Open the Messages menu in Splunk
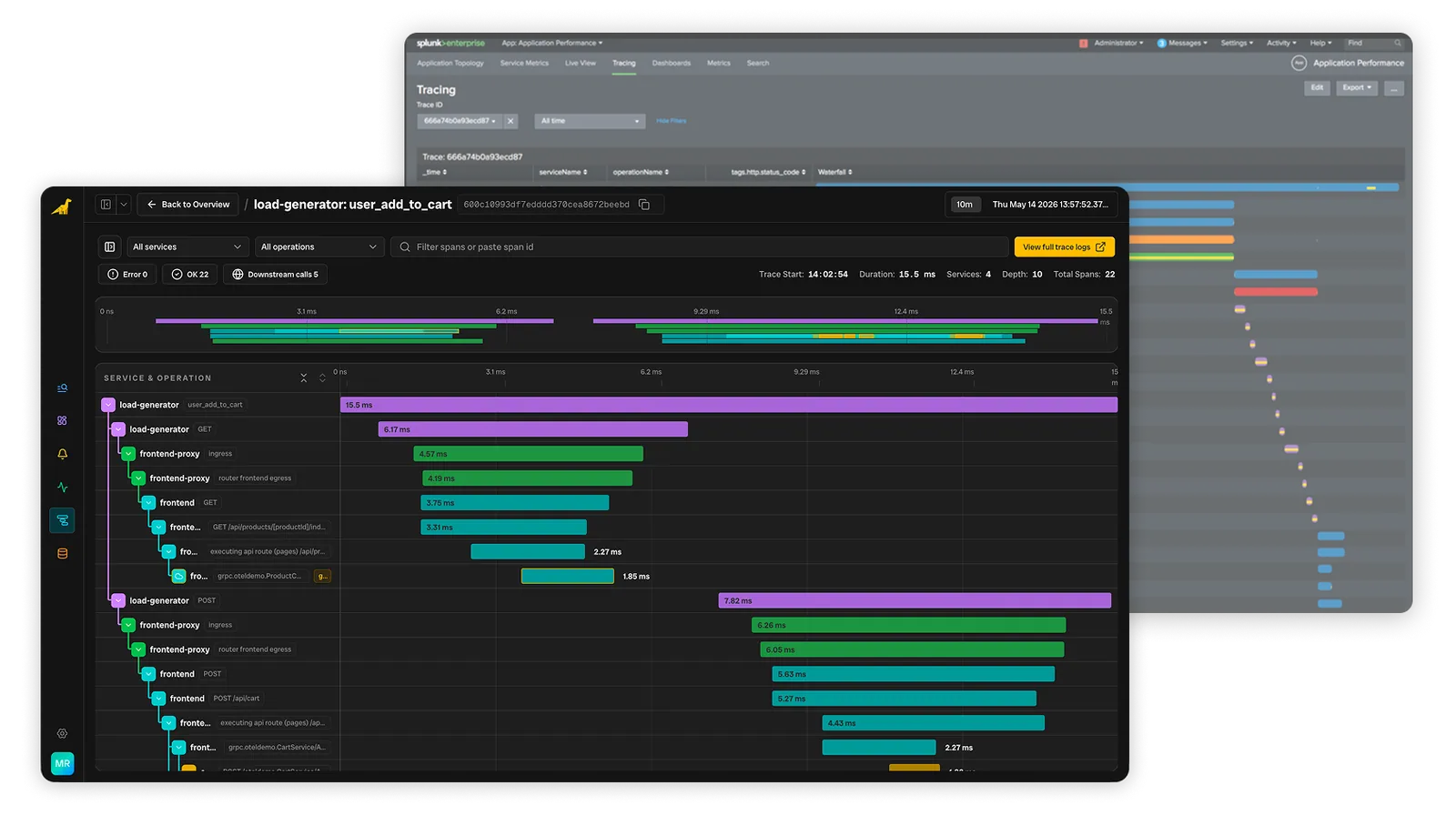 1182,43
